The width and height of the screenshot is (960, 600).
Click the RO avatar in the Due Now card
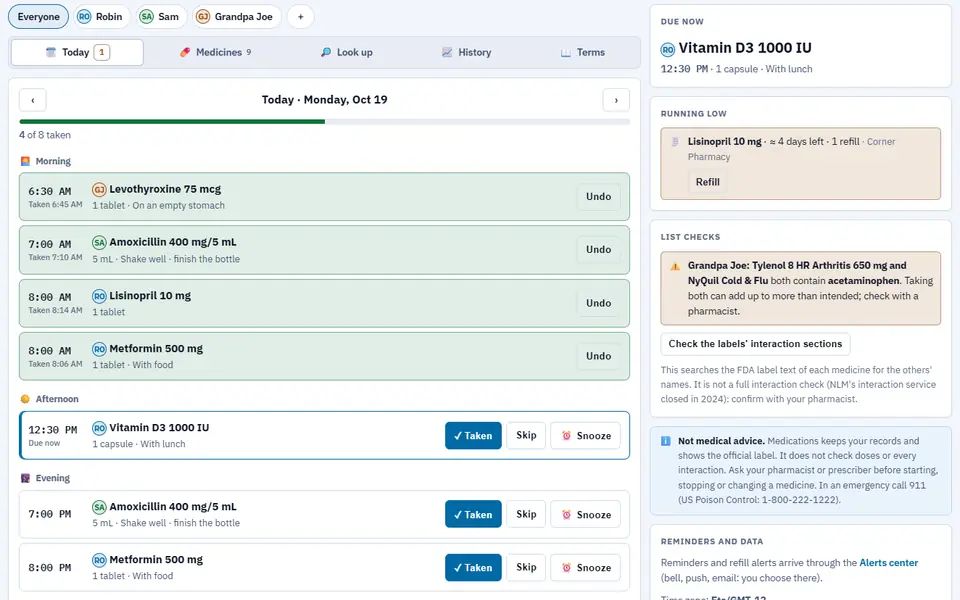[x=667, y=49]
